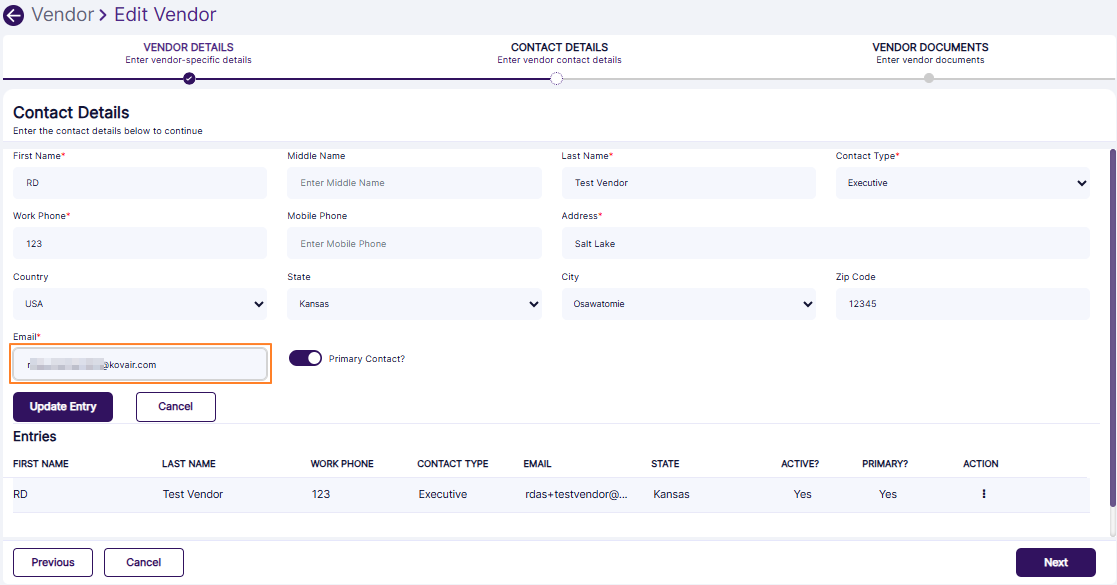Click Cancel next to Update Entry
1117x585 pixels.
coord(176,407)
